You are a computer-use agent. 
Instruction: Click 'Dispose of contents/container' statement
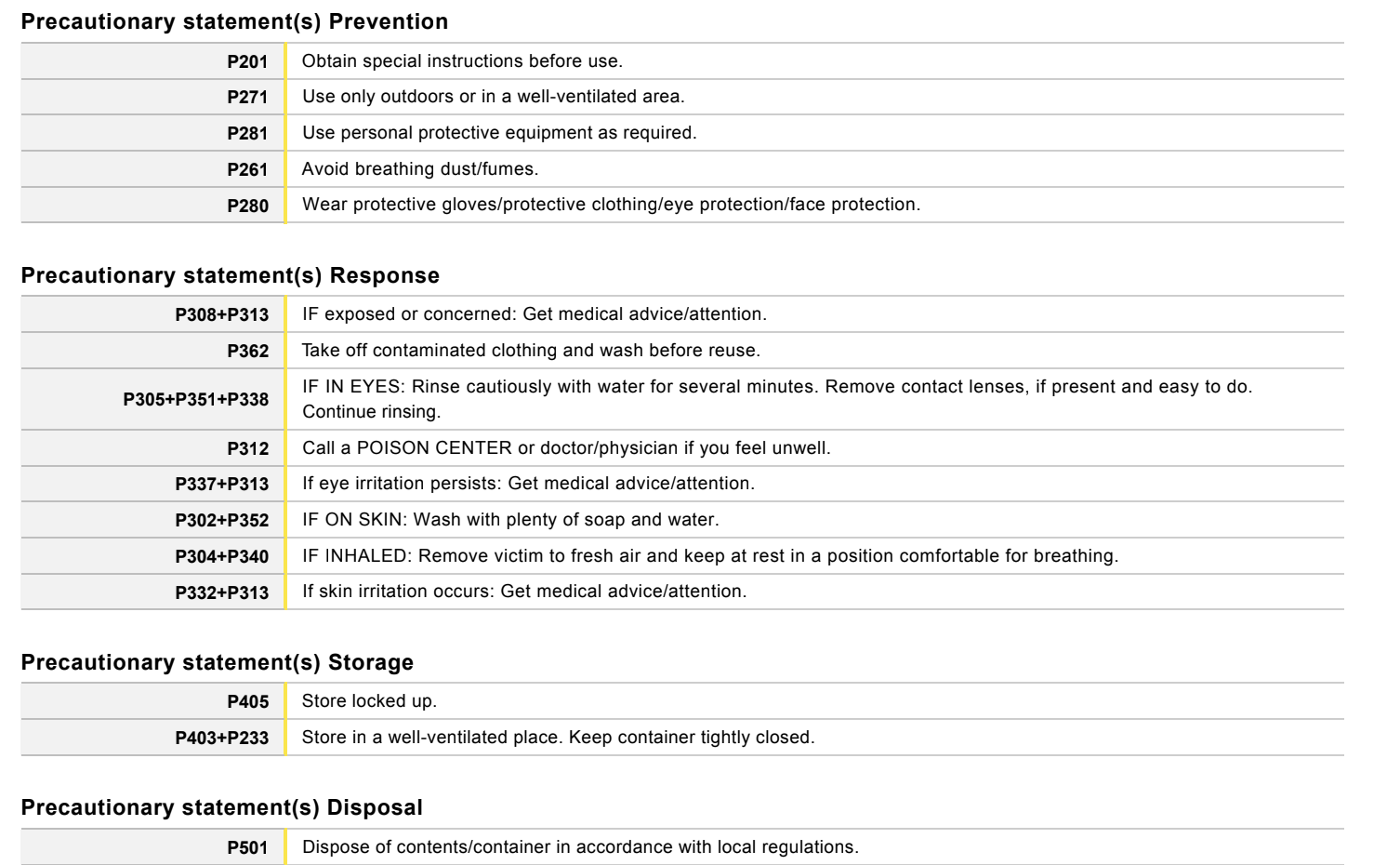click(x=580, y=847)
